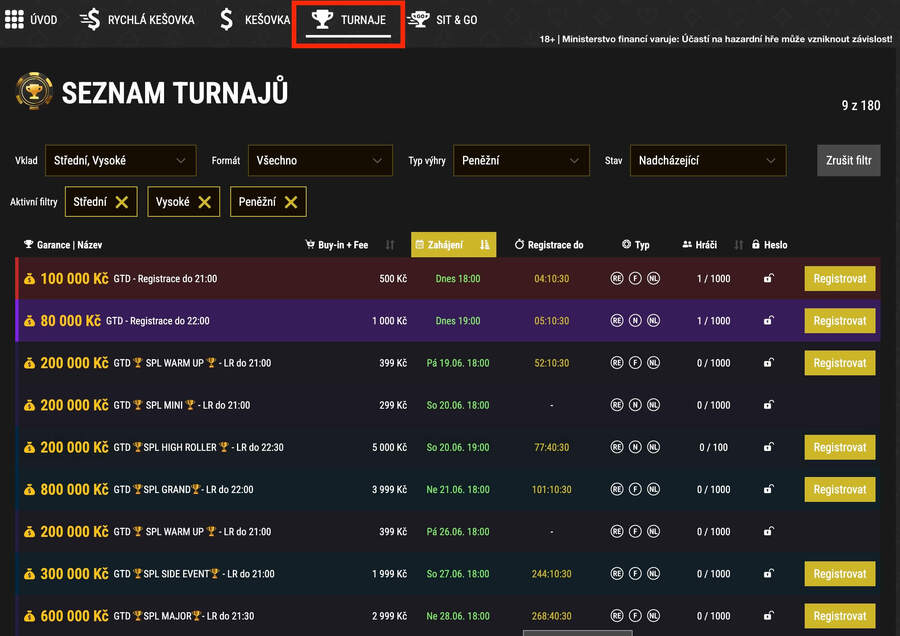This screenshot has height=636, width=900.
Task: Register for the 100 000 Kč tournament
Action: click(840, 279)
